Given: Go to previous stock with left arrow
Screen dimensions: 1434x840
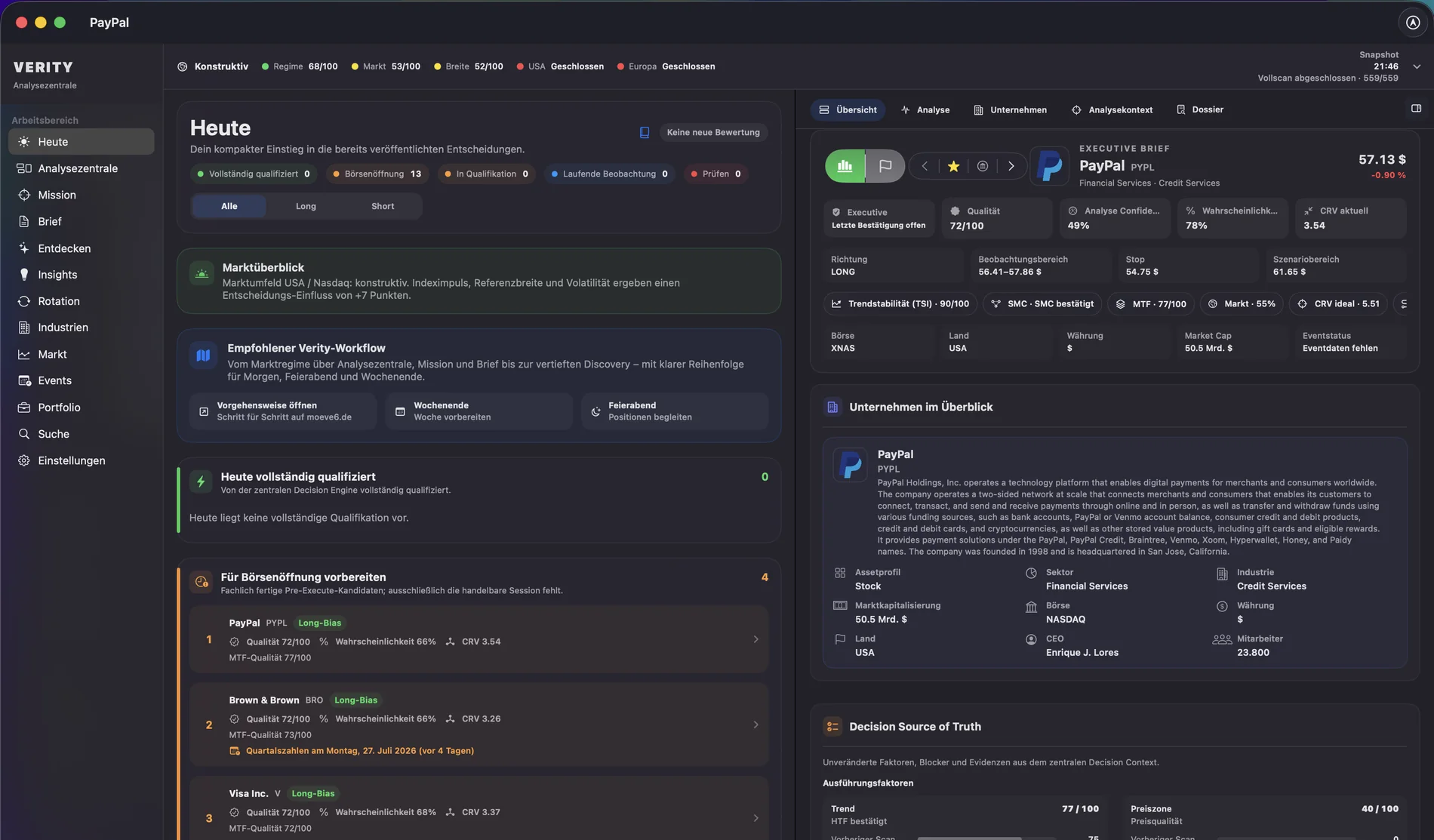Looking at the screenshot, I should pos(925,166).
